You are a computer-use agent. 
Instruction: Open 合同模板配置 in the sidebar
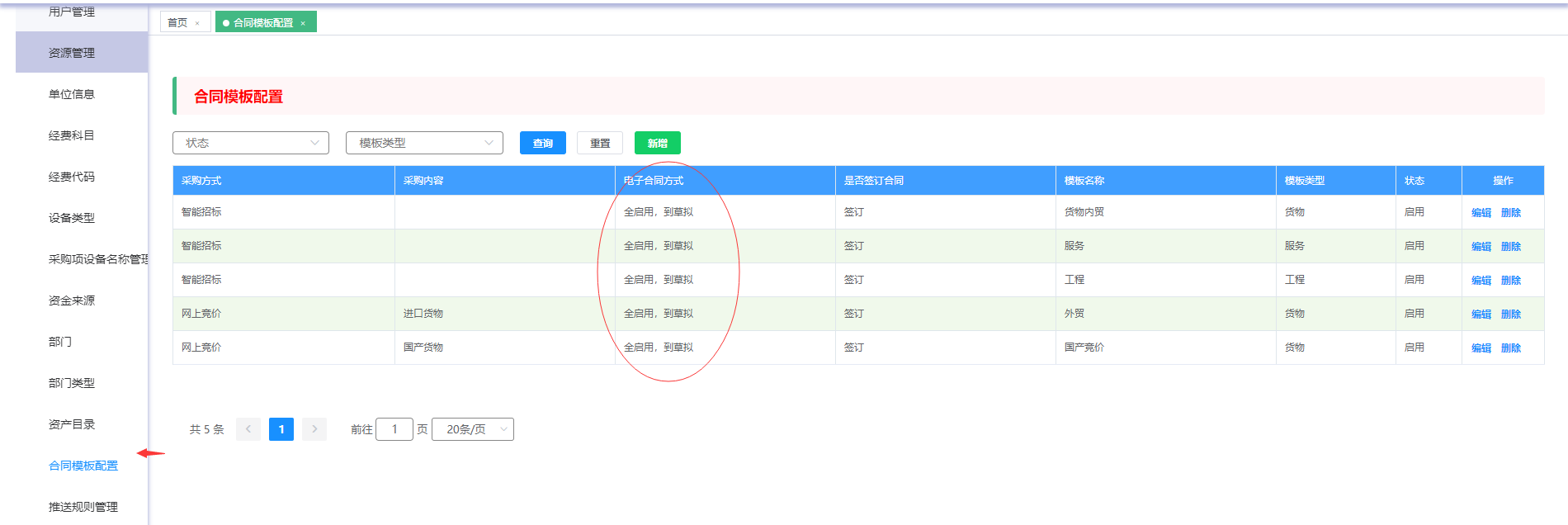(x=83, y=466)
